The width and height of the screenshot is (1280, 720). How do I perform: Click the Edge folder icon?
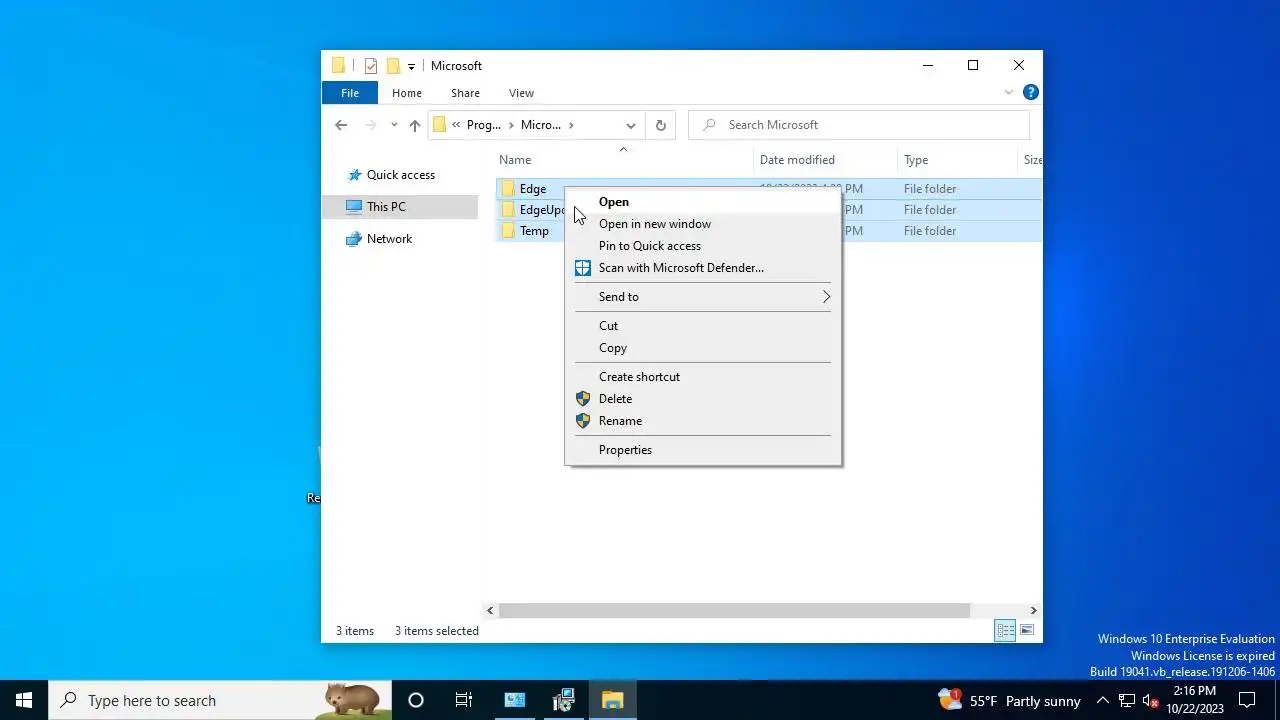click(508, 189)
